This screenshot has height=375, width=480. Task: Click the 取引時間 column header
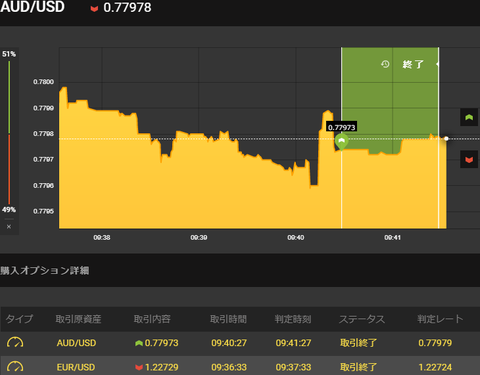coord(228,319)
